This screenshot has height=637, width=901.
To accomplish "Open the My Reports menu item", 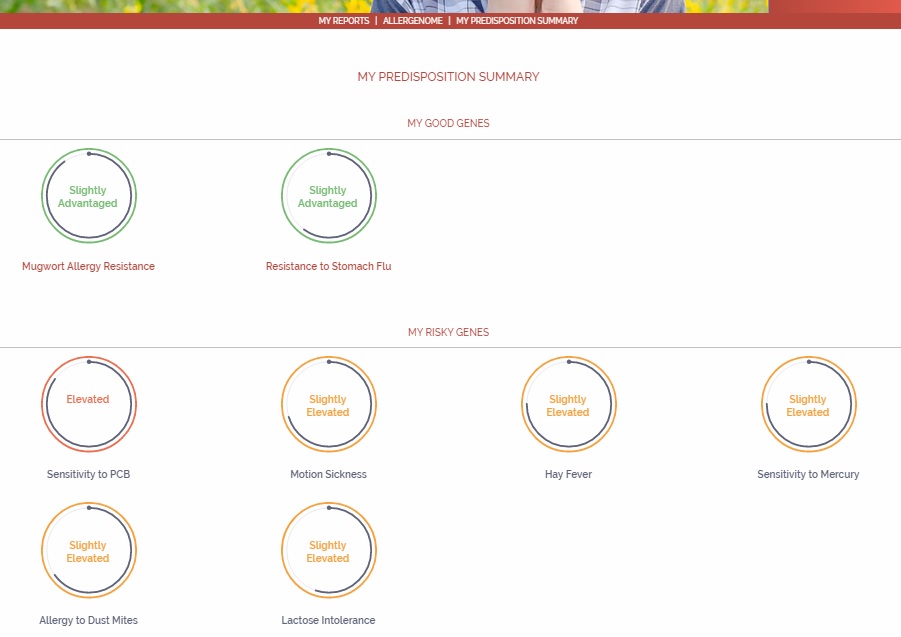I will (x=344, y=21).
